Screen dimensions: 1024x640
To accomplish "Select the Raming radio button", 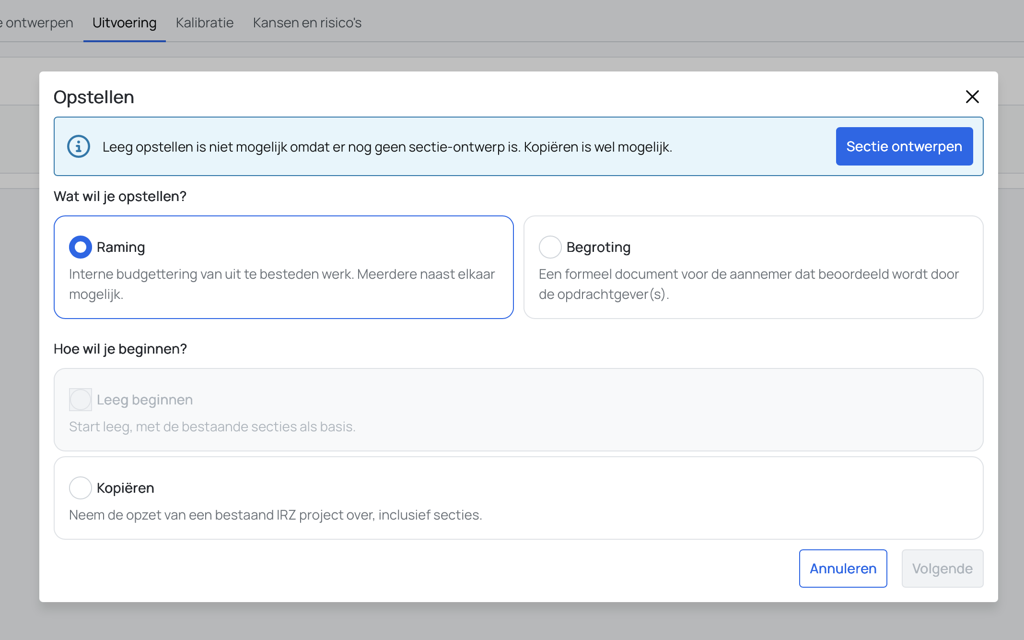I will [x=80, y=247].
